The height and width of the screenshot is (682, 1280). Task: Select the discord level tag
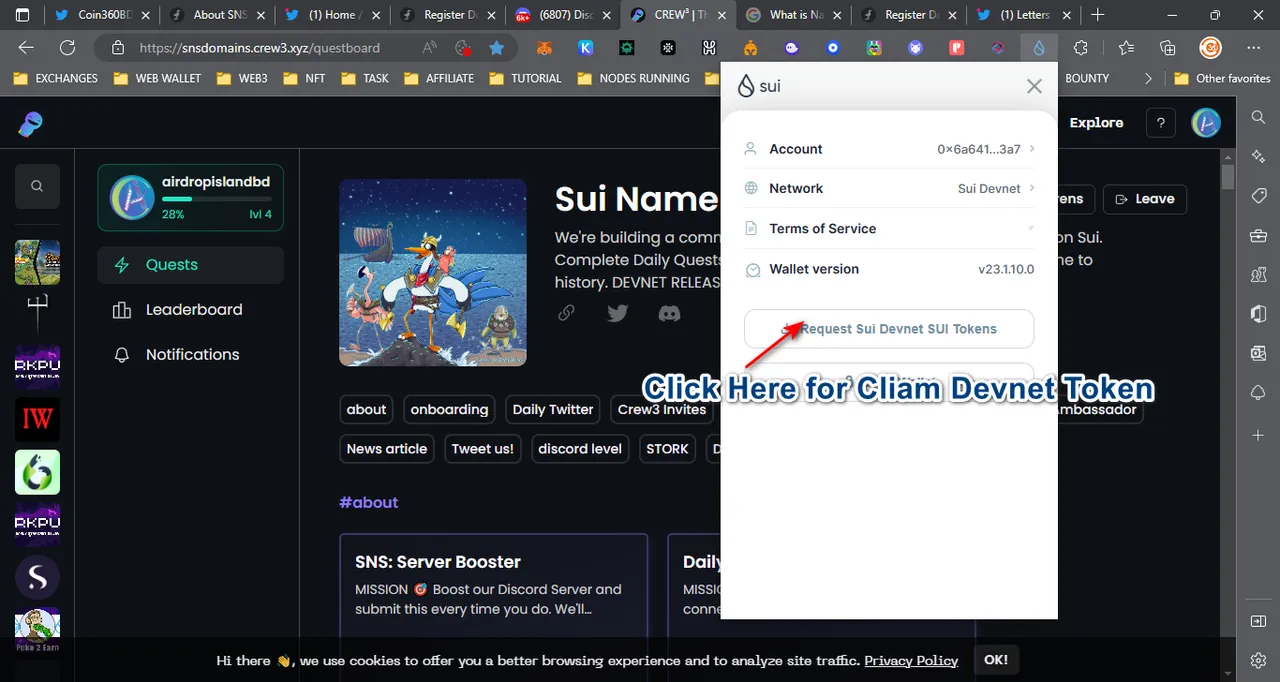tap(580, 449)
